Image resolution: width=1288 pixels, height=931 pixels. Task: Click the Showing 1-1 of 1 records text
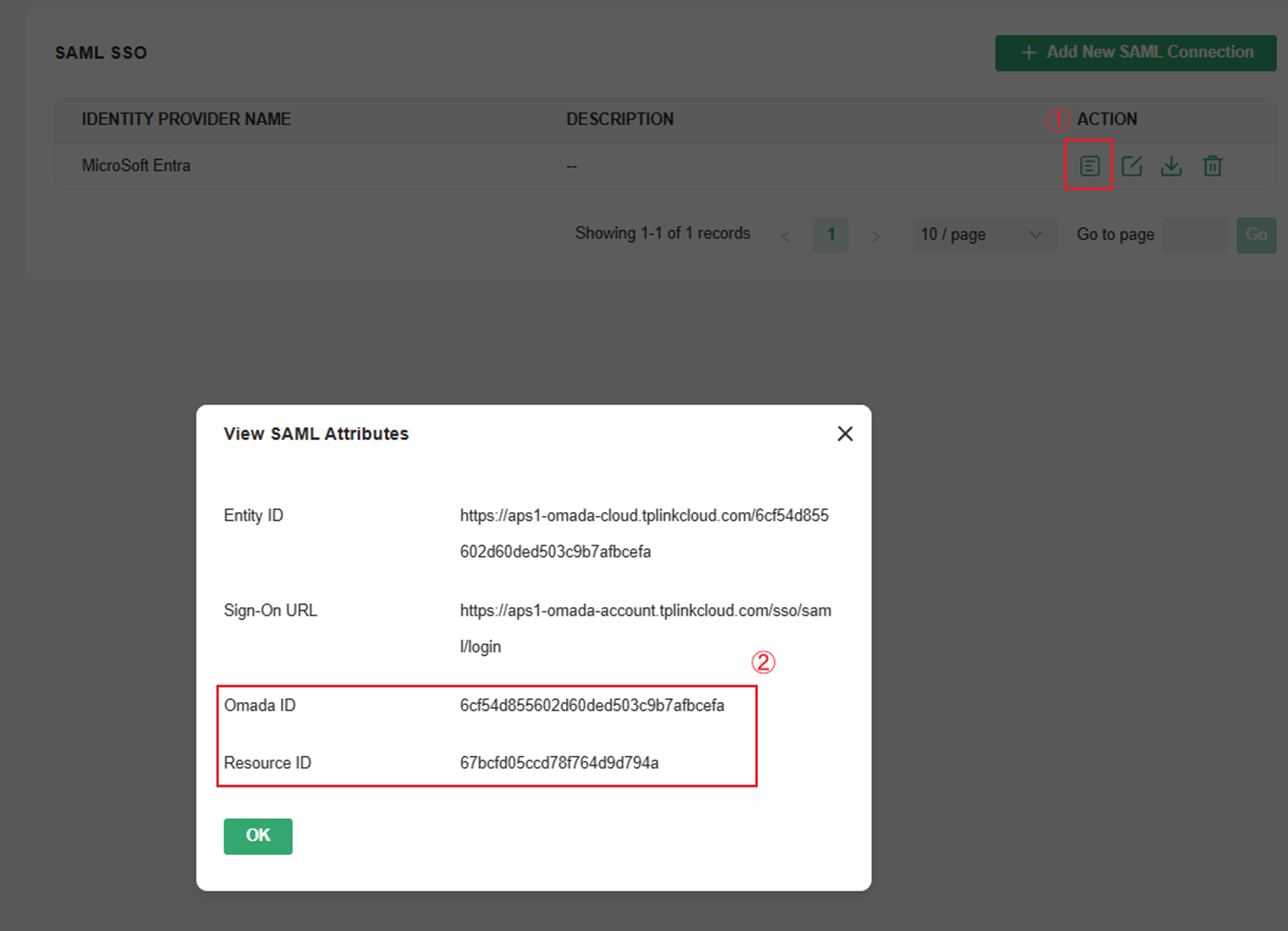pos(663,233)
